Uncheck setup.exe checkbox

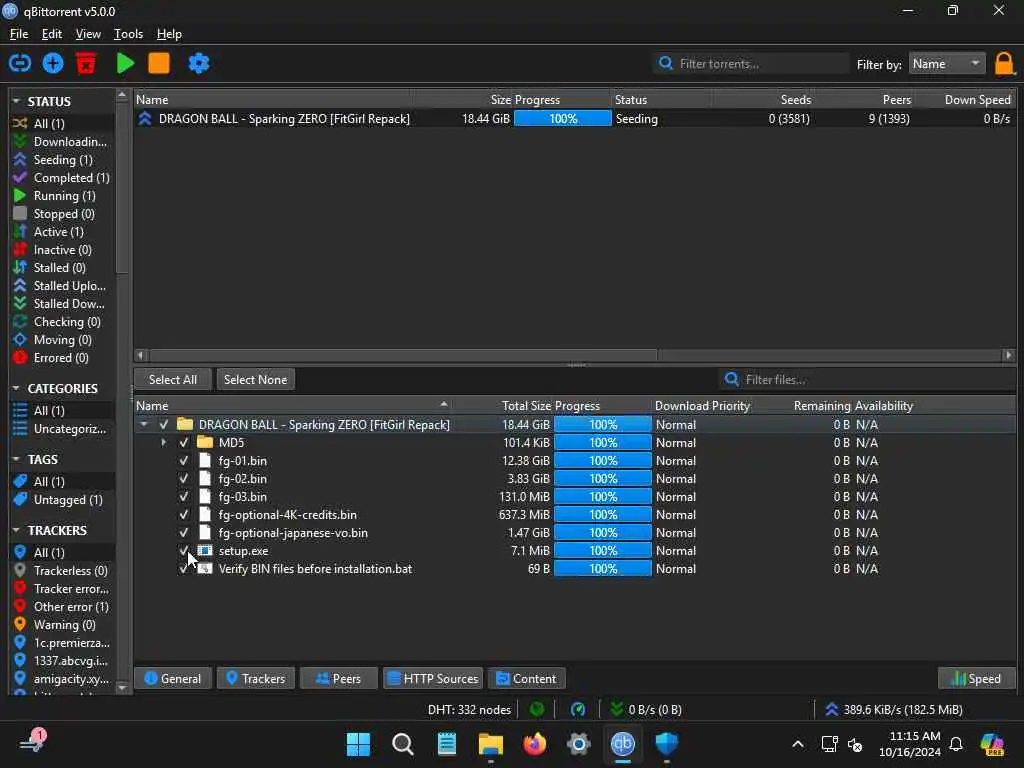pyautogui.click(x=184, y=551)
